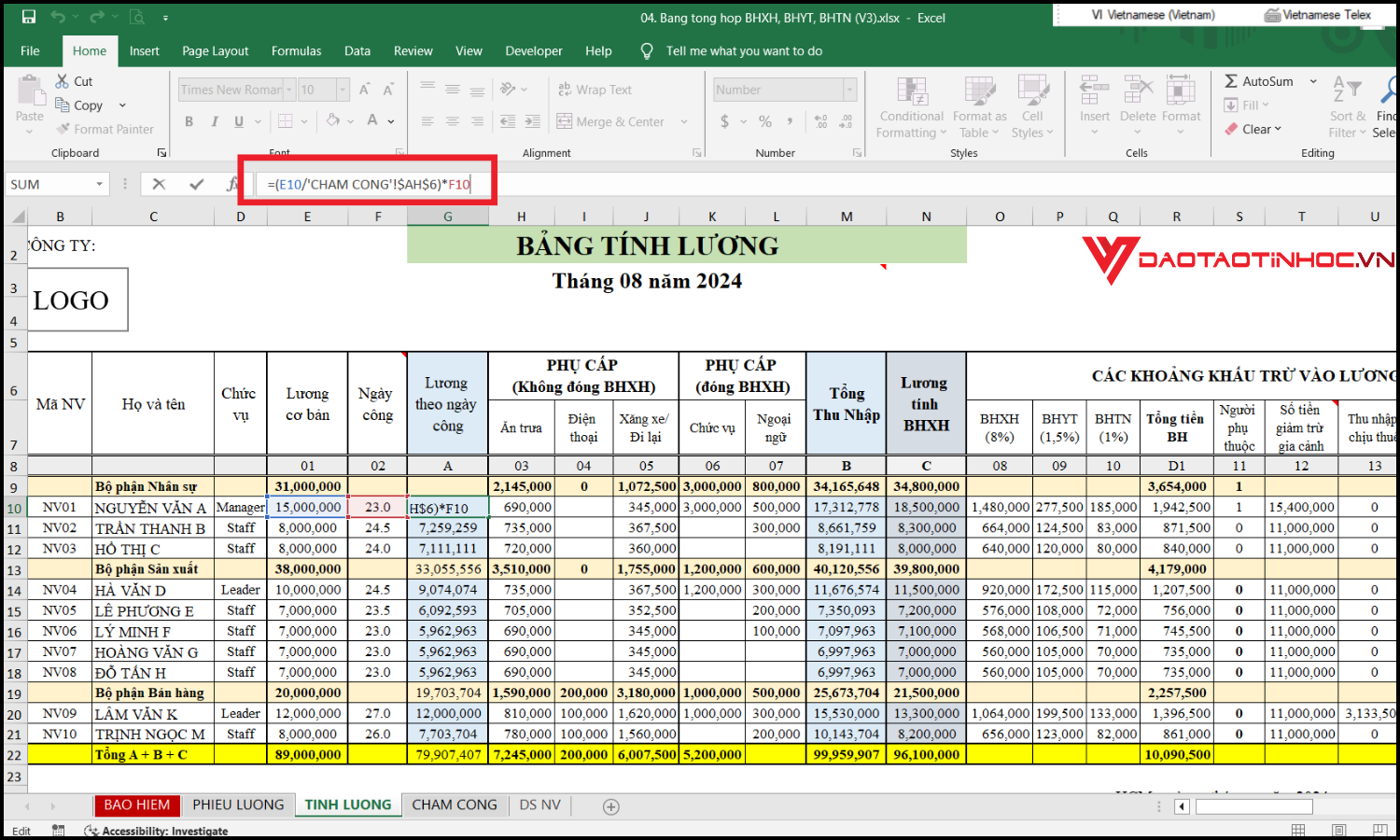This screenshot has width=1400, height=840.
Task: Click the Percent Style icon
Action: (765, 121)
